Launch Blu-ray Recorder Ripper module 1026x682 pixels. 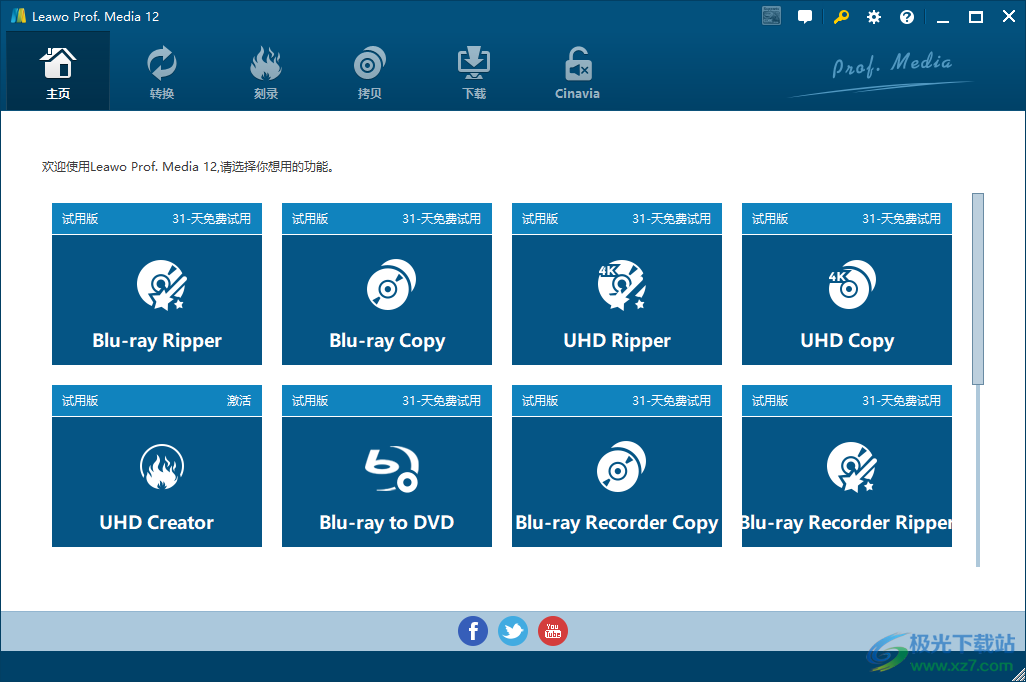[x=847, y=482]
